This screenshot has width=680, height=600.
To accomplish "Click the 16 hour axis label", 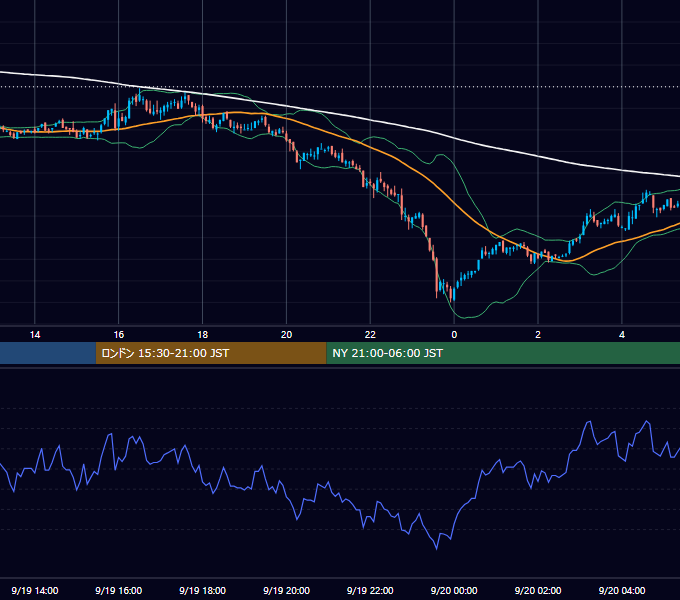I will (118, 335).
